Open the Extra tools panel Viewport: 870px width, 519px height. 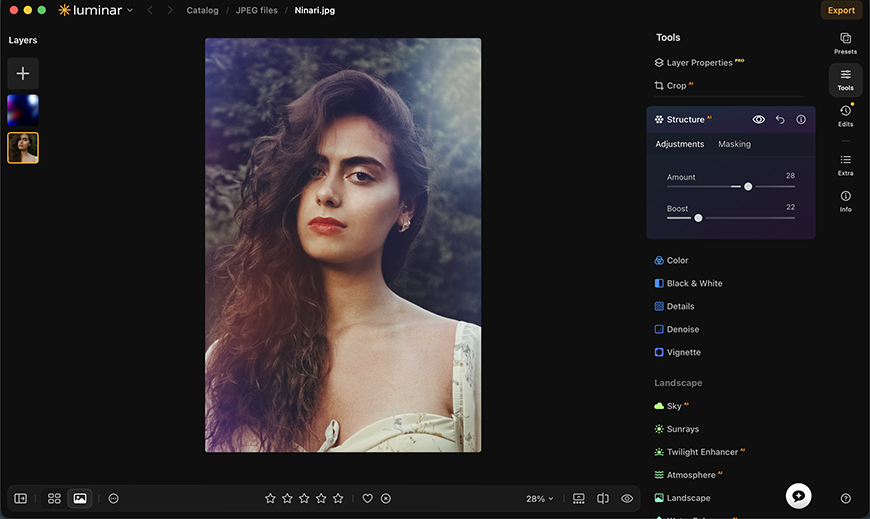tap(845, 165)
